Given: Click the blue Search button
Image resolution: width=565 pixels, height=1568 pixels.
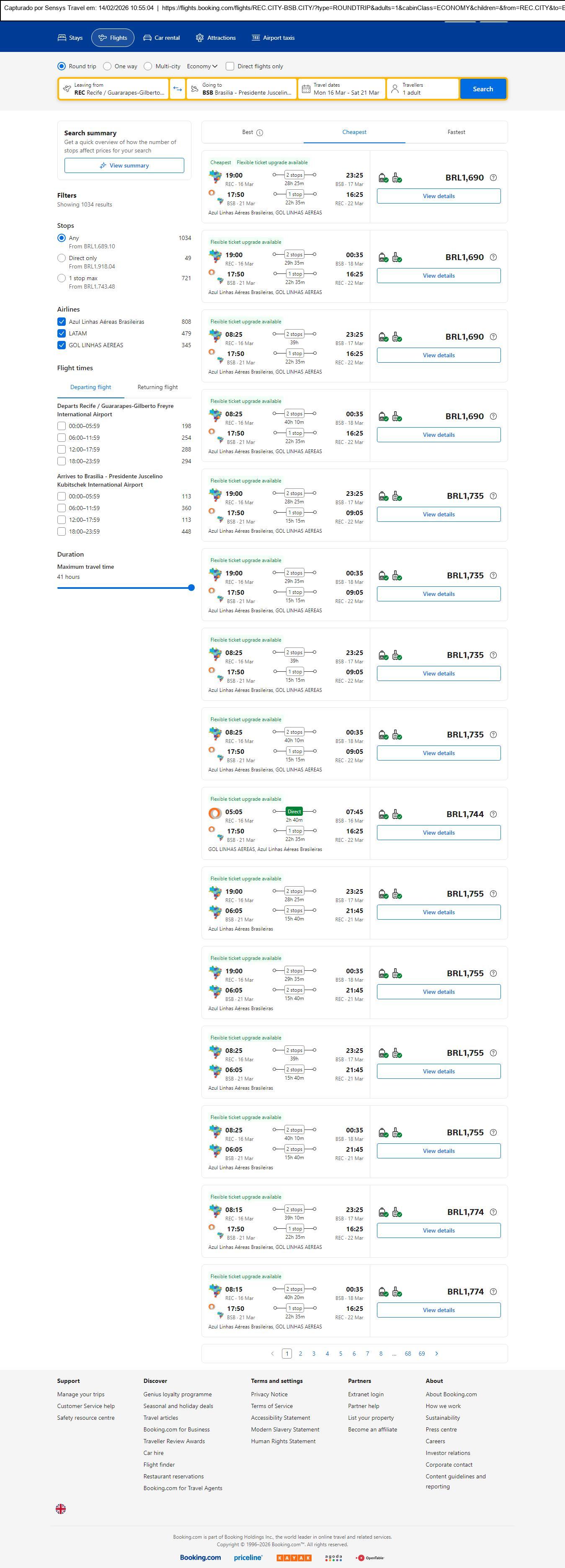Looking at the screenshot, I should coord(483,89).
